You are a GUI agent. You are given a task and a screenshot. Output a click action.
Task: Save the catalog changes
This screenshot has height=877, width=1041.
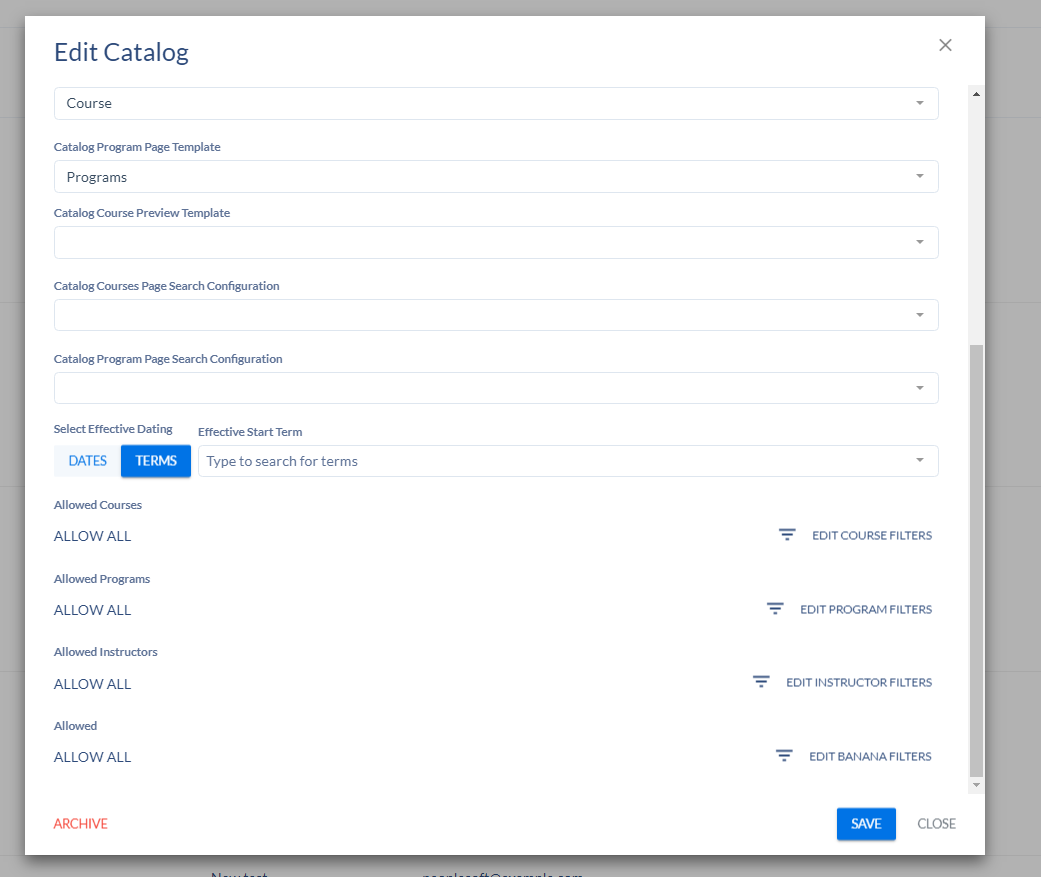pos(866,824)
